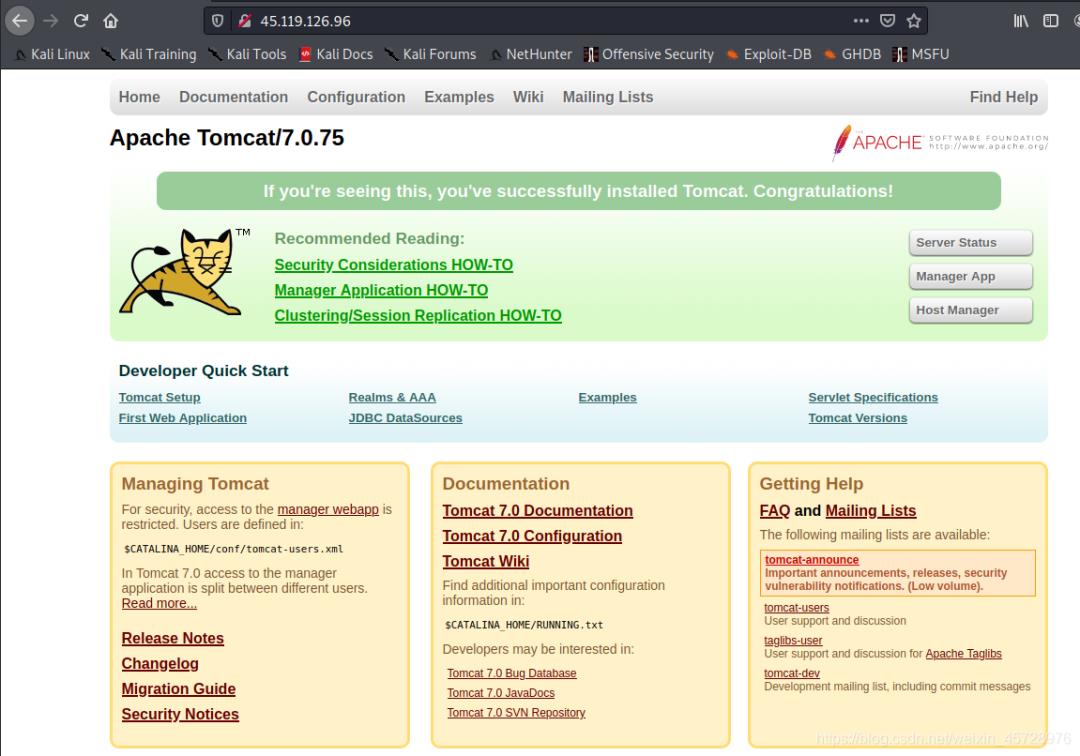1080x756 pixels.
Task: Click the browser Forward arrow button
Action: (x=51, y=21)
